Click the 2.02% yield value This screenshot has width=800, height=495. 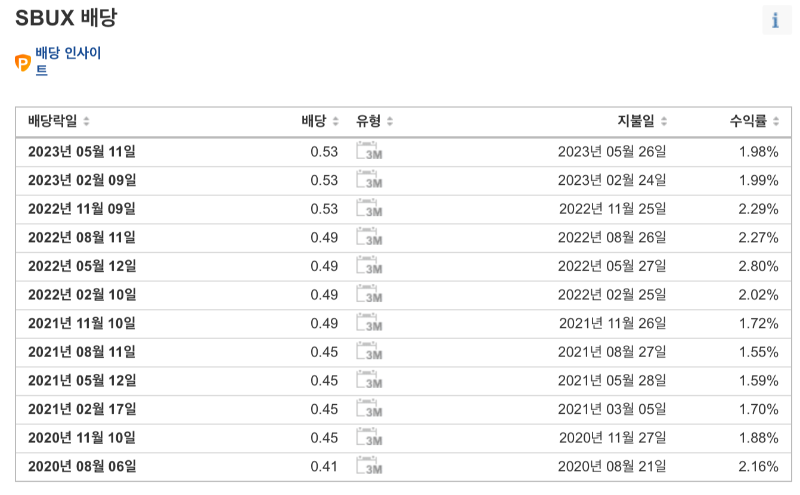759,294
